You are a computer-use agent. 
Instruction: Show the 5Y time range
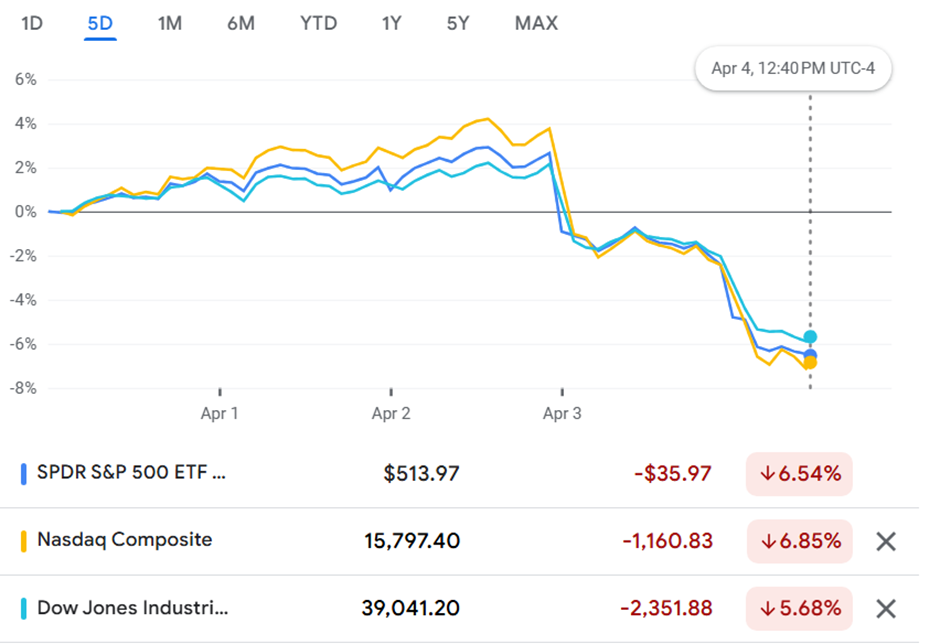[457, 23]
